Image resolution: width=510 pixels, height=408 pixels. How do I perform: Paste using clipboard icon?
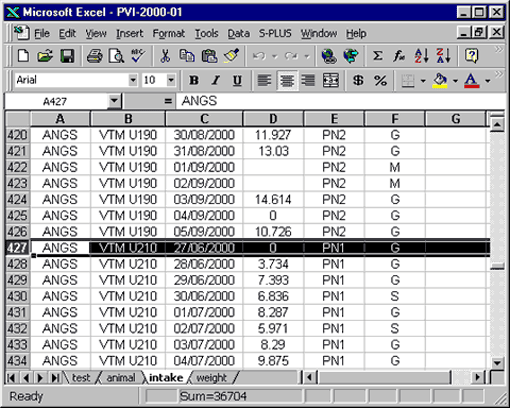click(209, 56)
